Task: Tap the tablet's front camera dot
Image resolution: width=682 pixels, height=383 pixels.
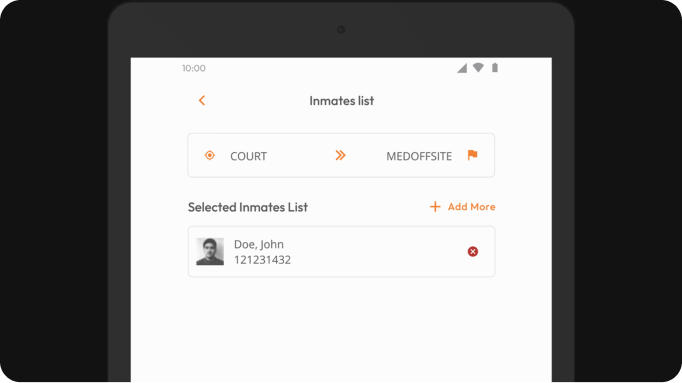Action: (x=341, y=30)
